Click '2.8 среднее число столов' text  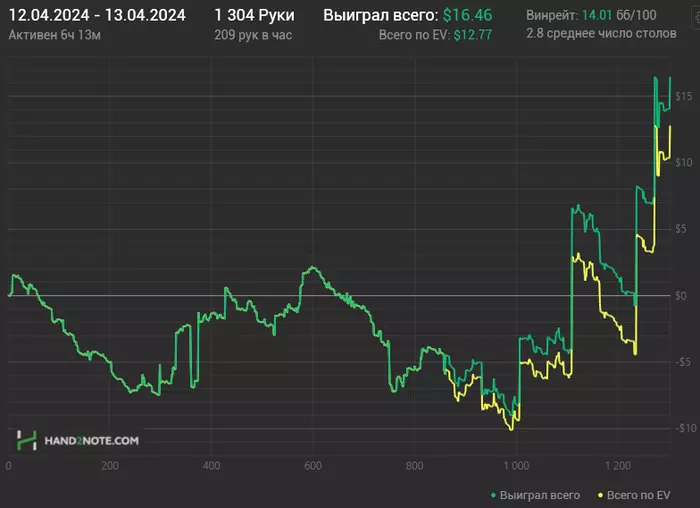tap(601, 33)
